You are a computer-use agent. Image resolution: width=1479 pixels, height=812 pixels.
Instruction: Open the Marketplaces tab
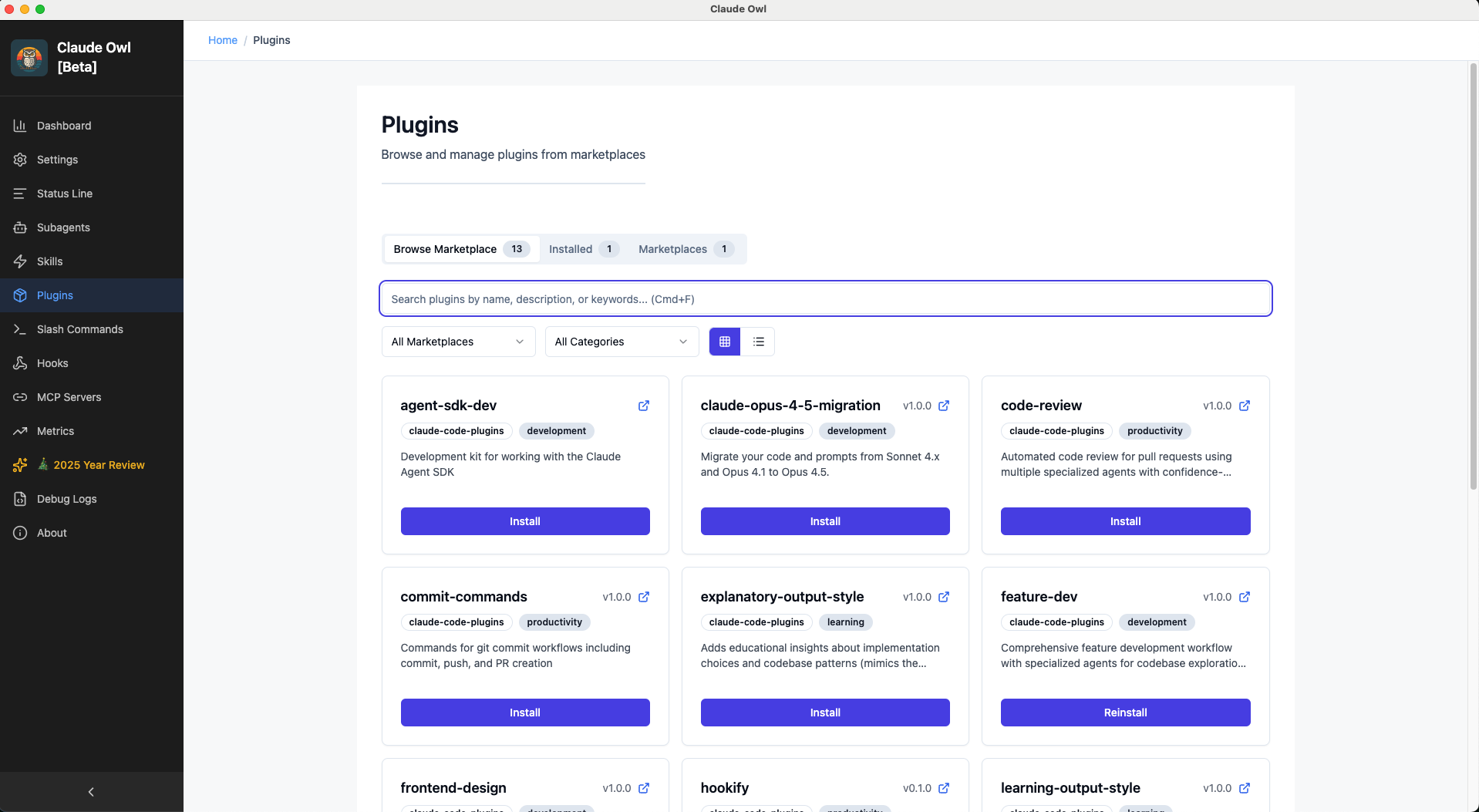(672, 249)
